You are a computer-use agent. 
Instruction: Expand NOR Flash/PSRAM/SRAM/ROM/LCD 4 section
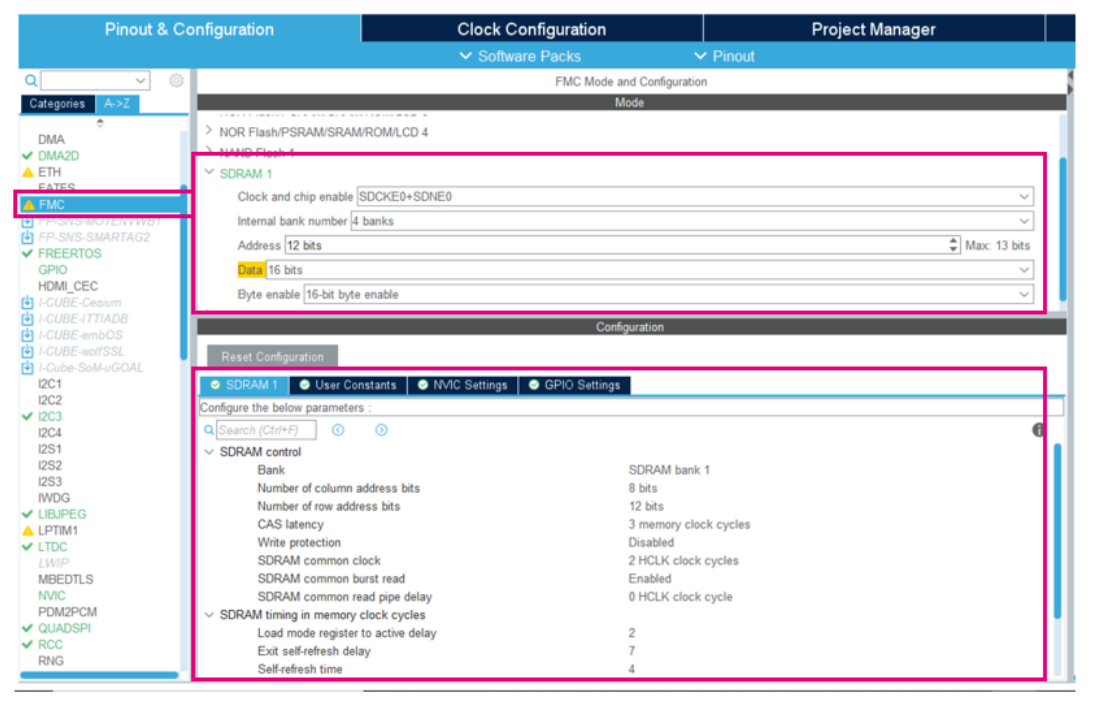(x=209, y=131)
